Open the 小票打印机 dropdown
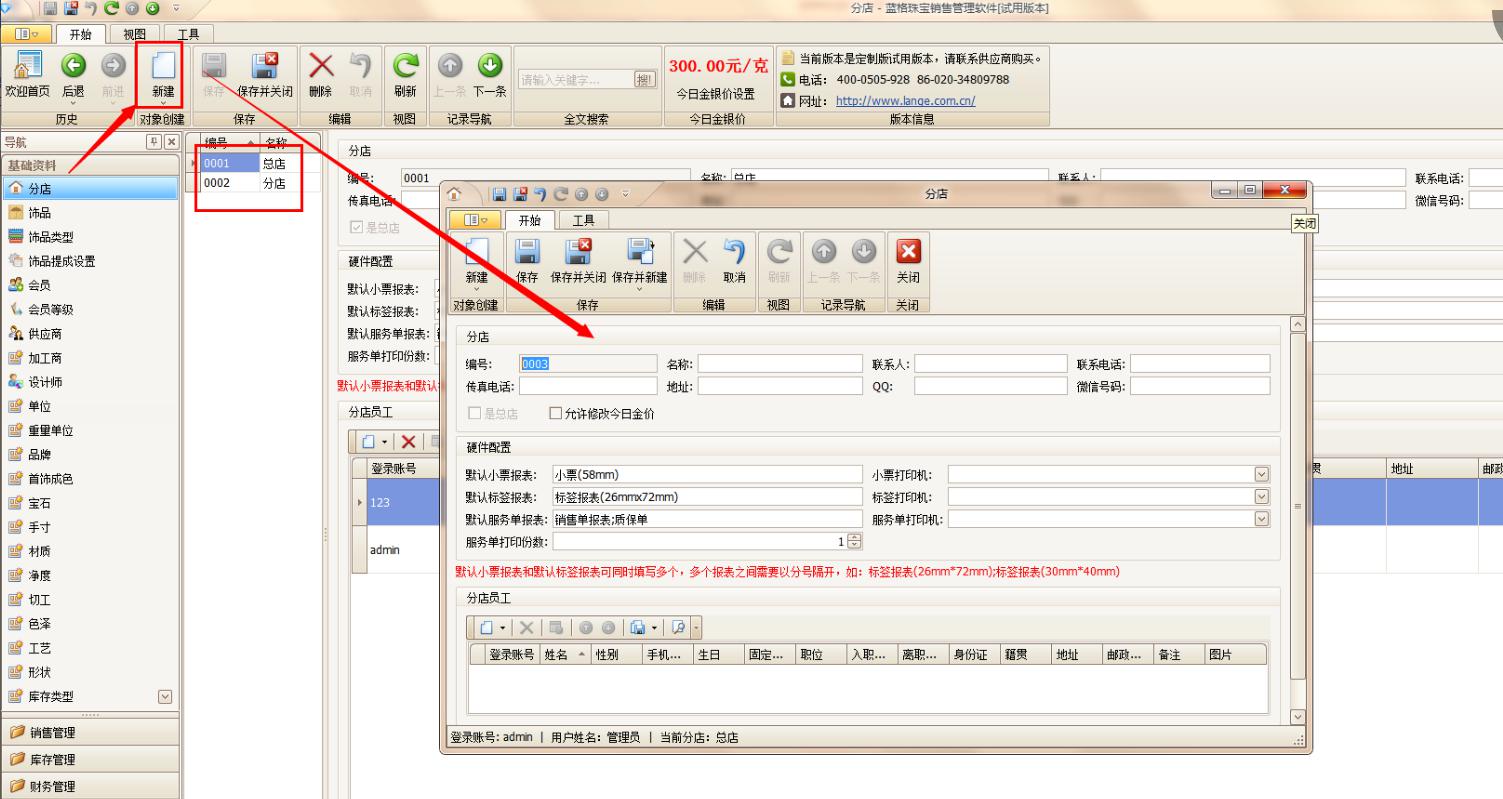 [x=1261, y=474]
